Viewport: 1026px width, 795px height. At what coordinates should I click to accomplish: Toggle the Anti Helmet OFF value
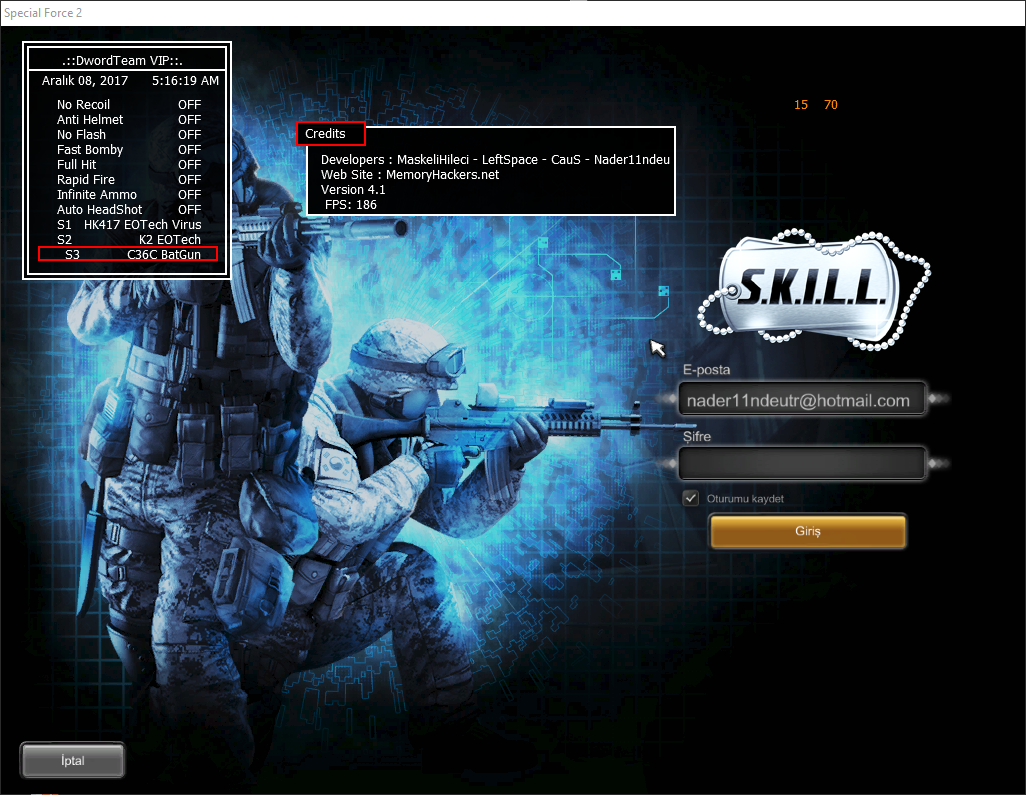(189, 120)
